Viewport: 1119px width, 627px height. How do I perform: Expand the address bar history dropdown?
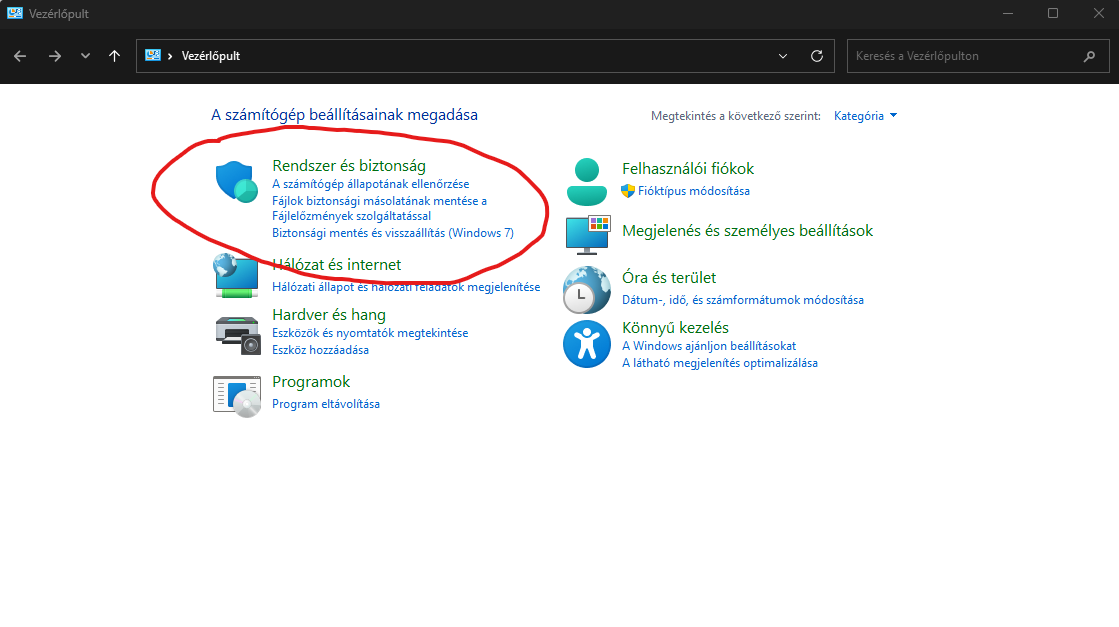pyautogui.click(x=783, y=56)
